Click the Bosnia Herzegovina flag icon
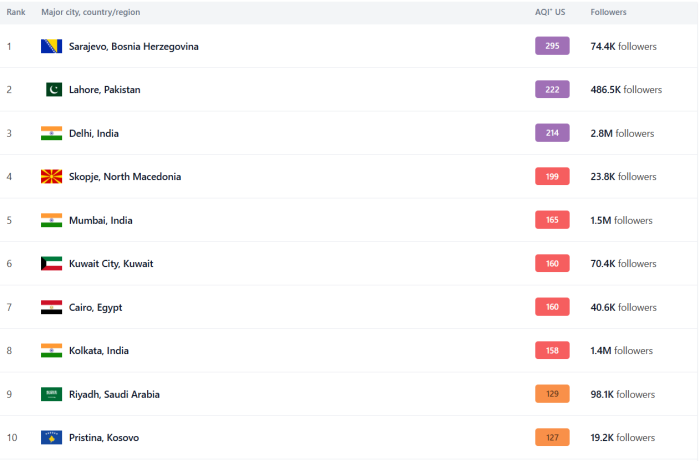 [x=51, y=46]
